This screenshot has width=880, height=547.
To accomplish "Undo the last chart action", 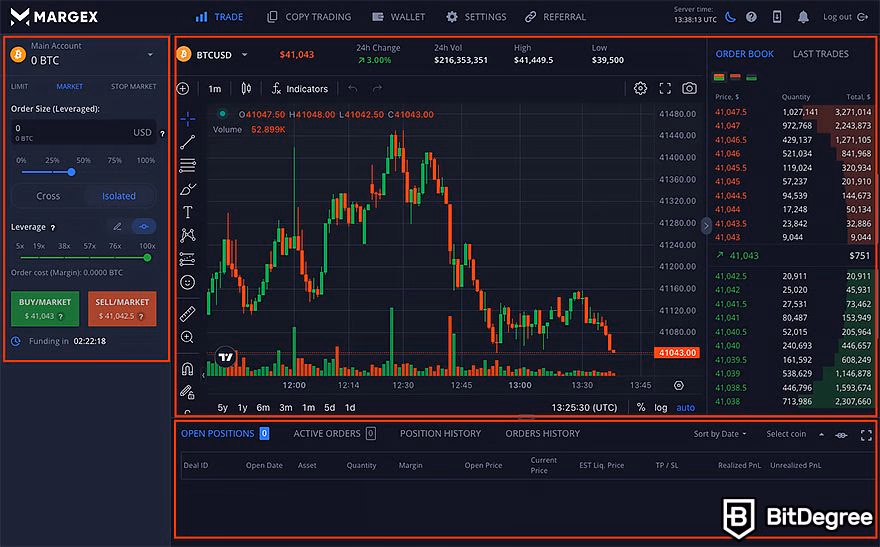I will [352, 89].
